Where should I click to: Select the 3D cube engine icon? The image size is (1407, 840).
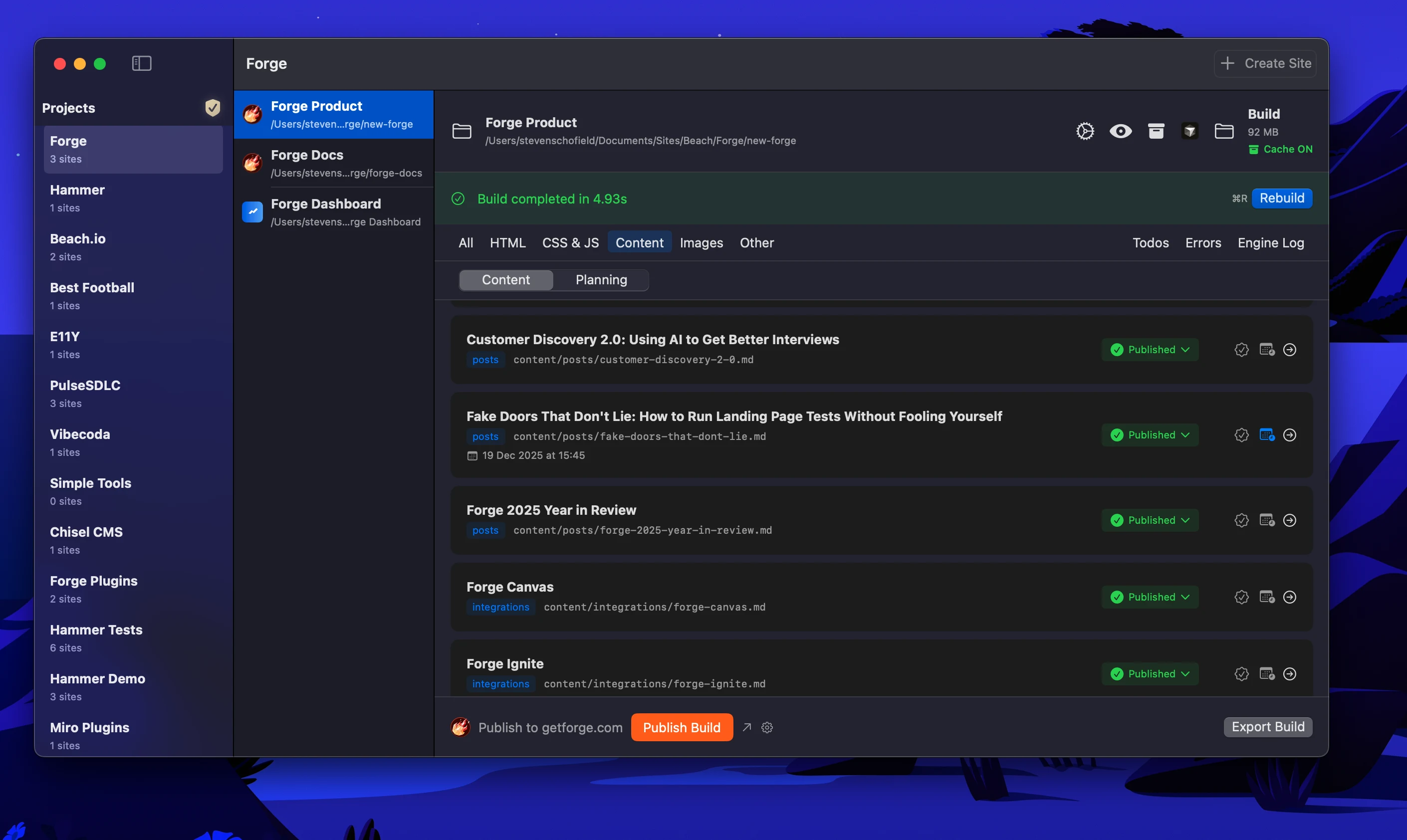tap(1189, 131)
